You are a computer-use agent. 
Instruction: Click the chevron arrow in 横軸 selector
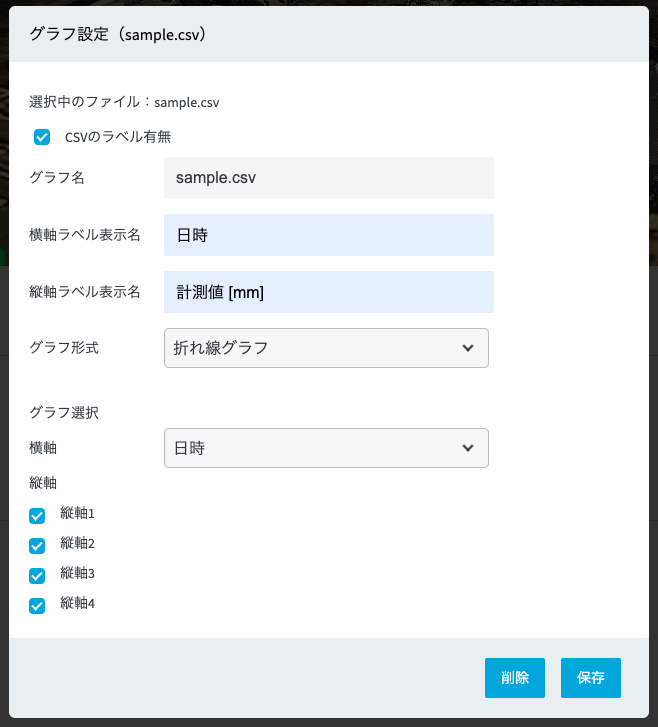tap(468, 448)
